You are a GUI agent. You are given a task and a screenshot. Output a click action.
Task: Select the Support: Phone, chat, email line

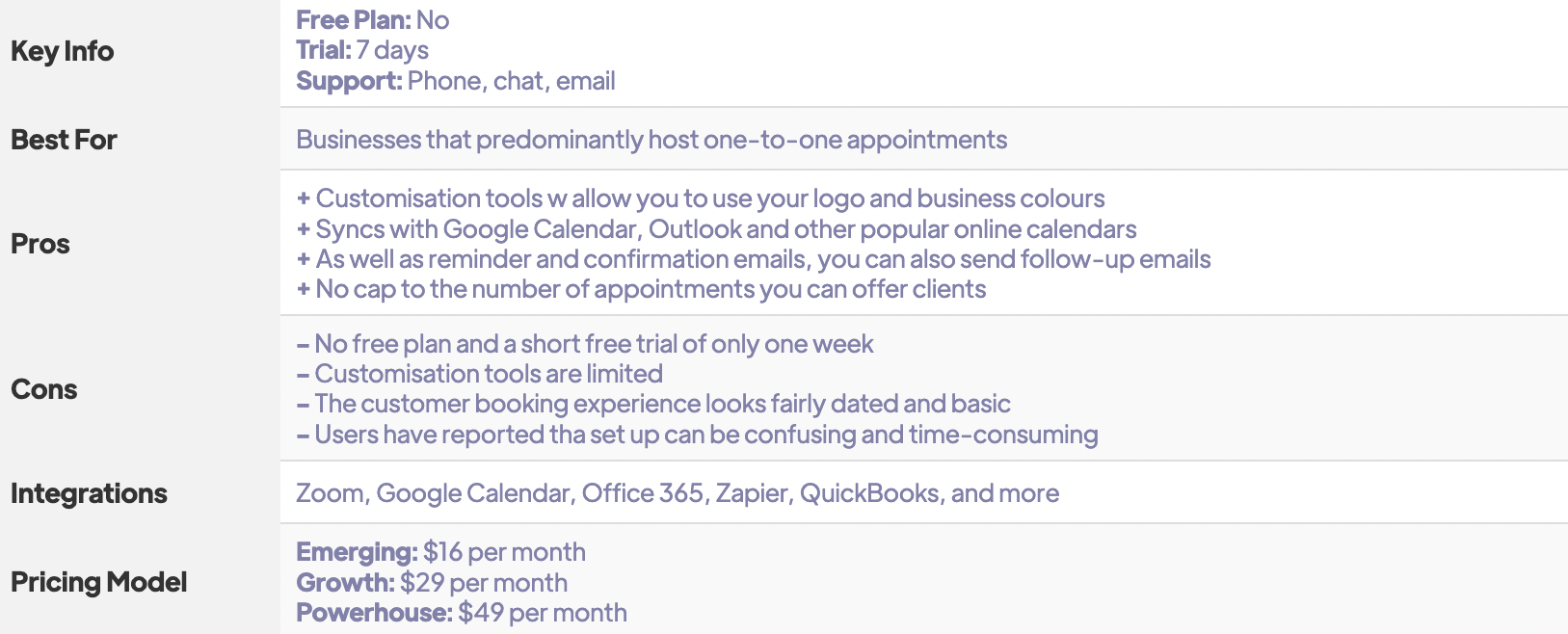[x=456, y=81]
